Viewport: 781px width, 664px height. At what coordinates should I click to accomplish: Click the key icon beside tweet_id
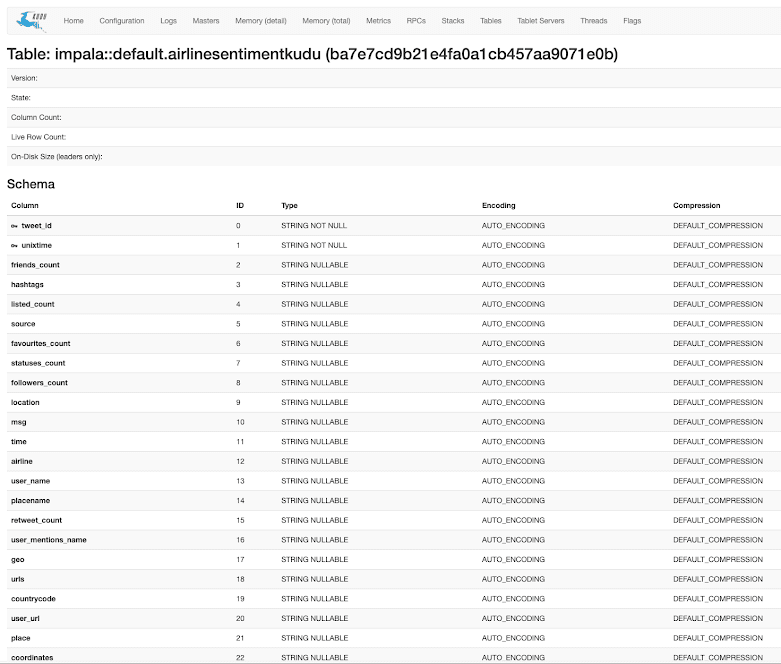(14, 226)
